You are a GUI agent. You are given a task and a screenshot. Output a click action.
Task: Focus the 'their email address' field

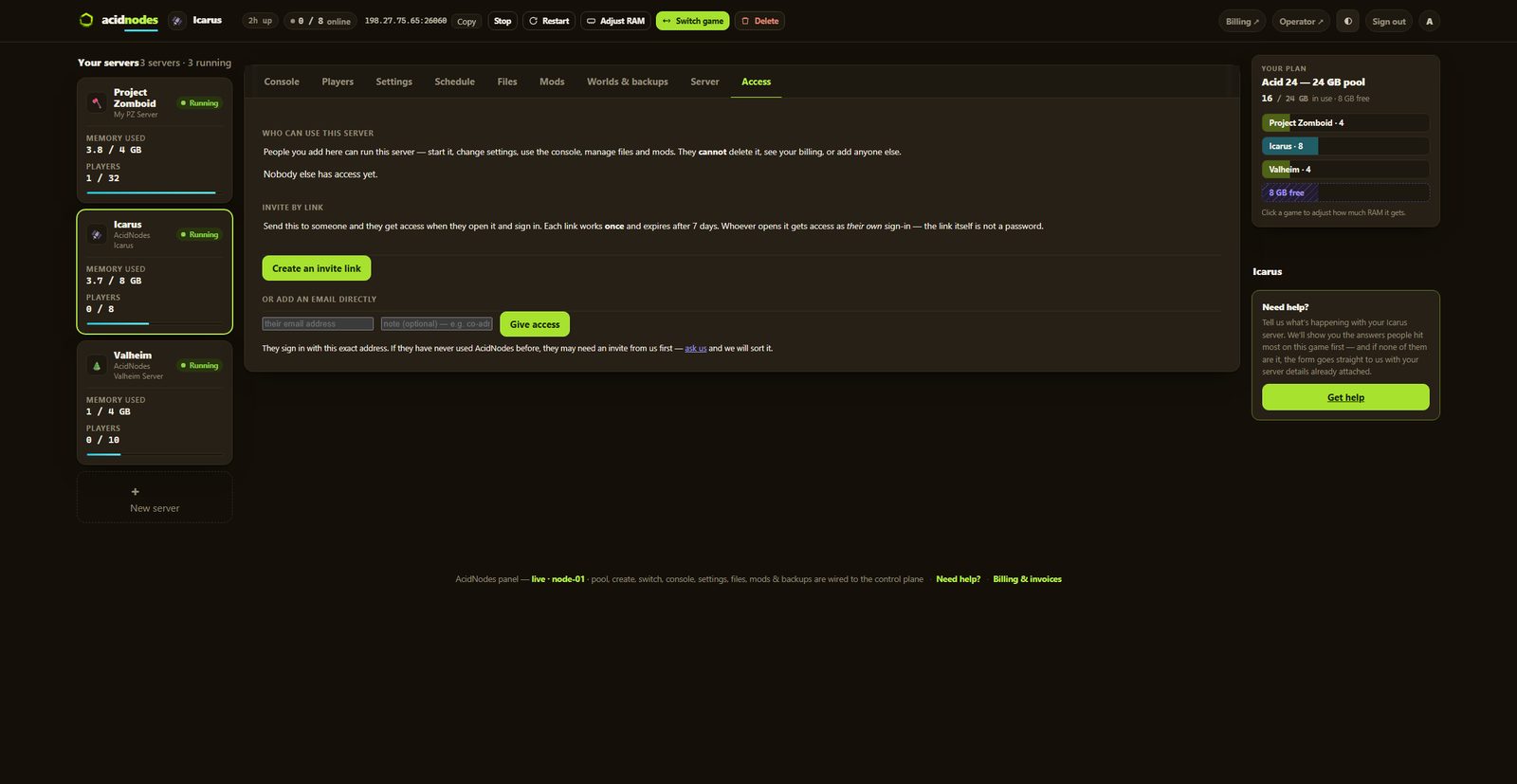318,324
